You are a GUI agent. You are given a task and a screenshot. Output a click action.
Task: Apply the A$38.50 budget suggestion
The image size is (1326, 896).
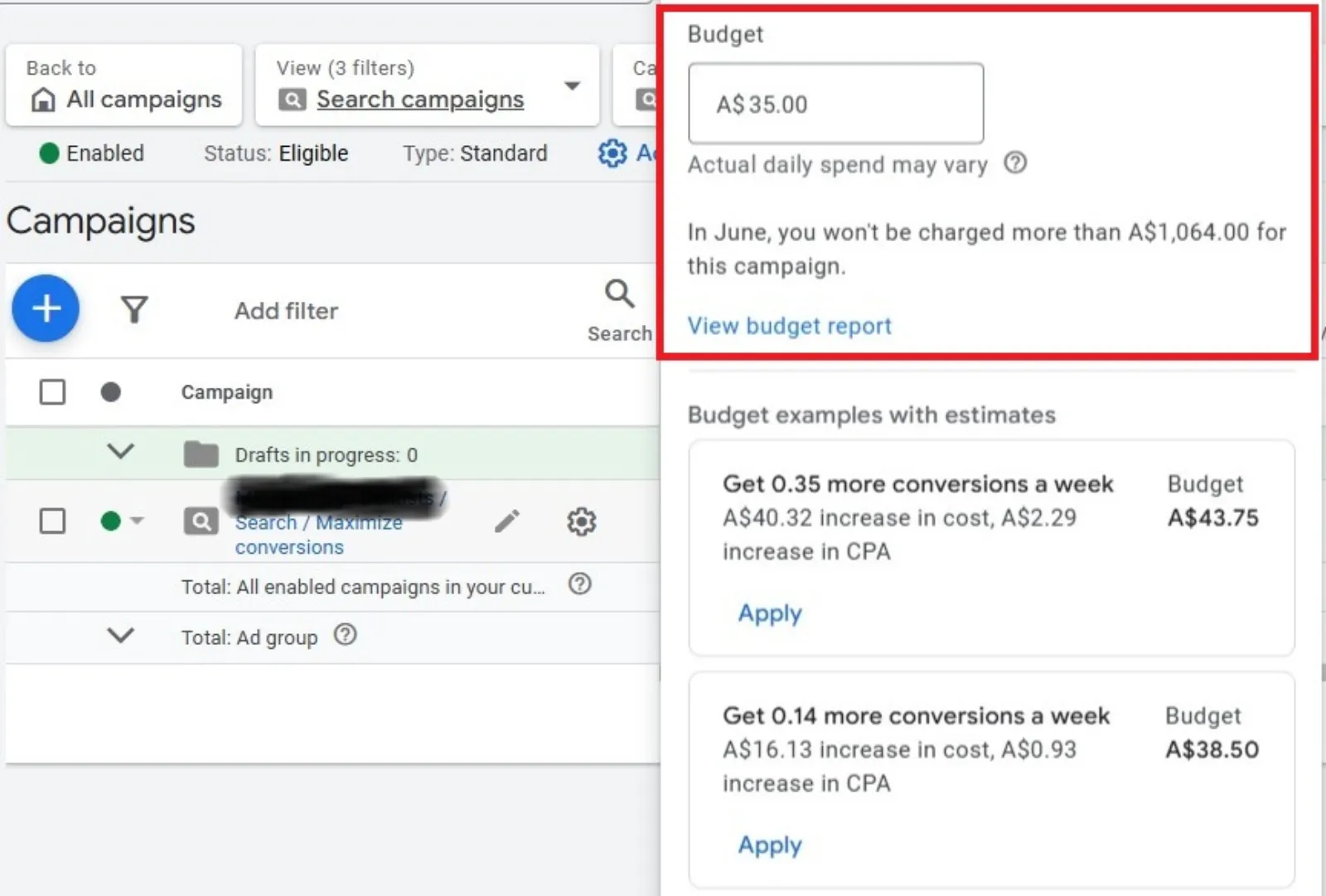pyautogui.click(x=770, y=845)
